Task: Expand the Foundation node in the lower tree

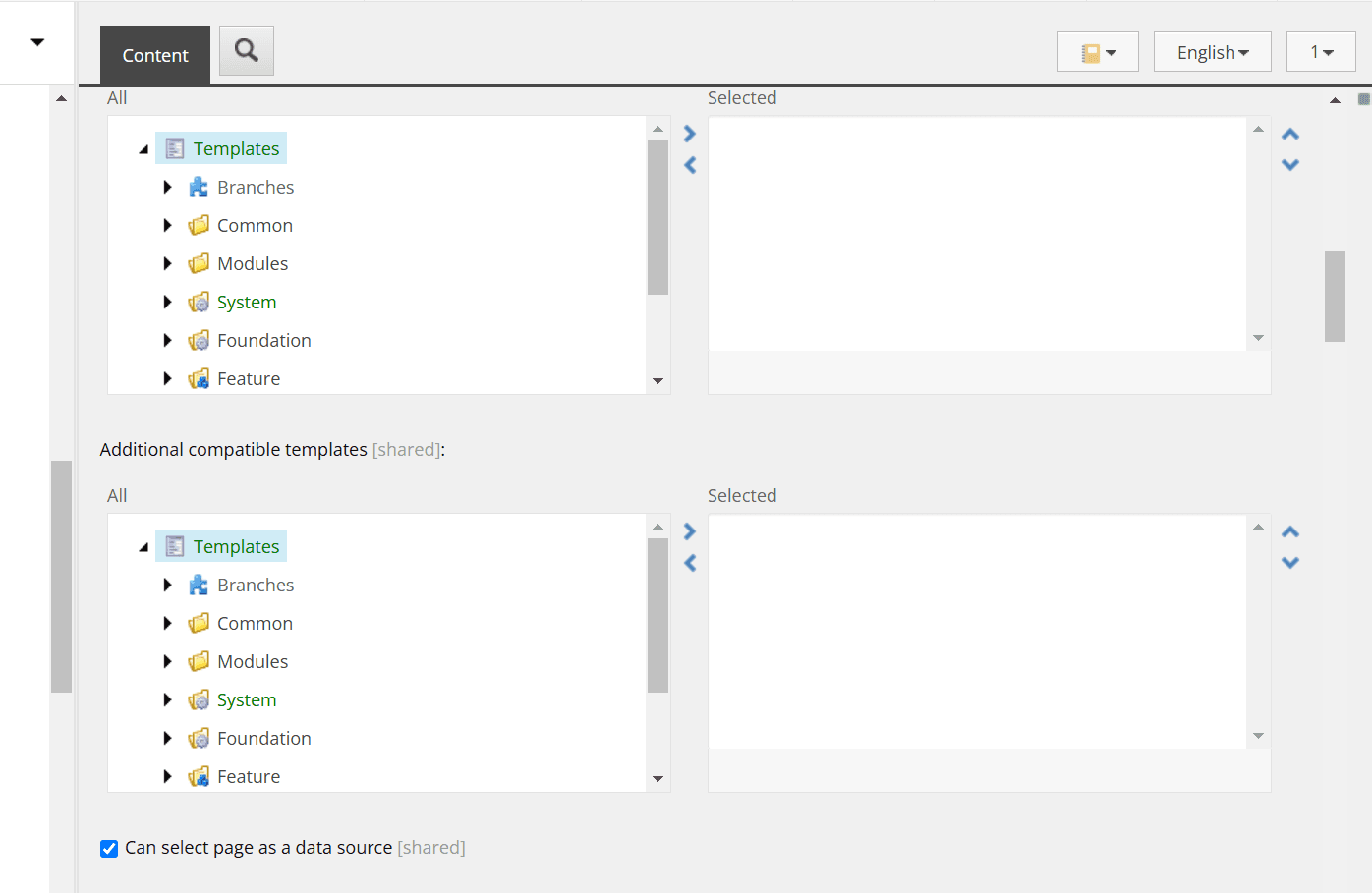Action: point(167,739)
